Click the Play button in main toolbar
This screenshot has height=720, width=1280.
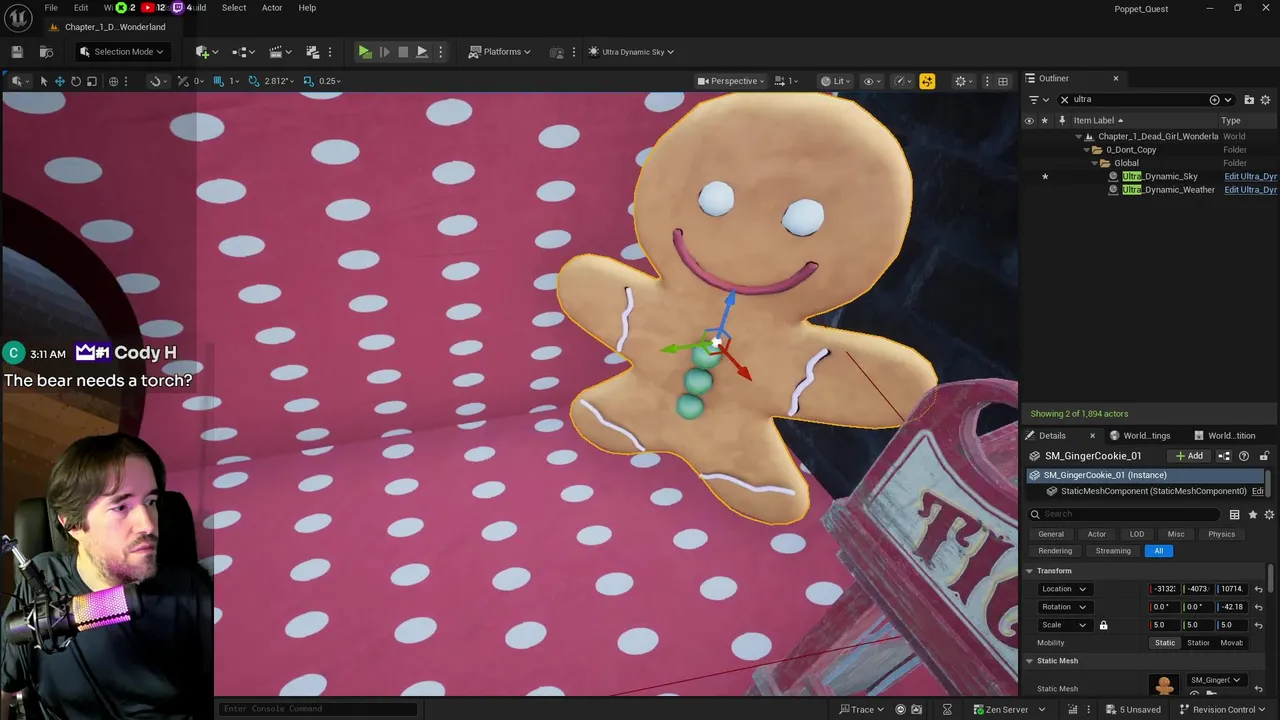click(x=365, y=52)
